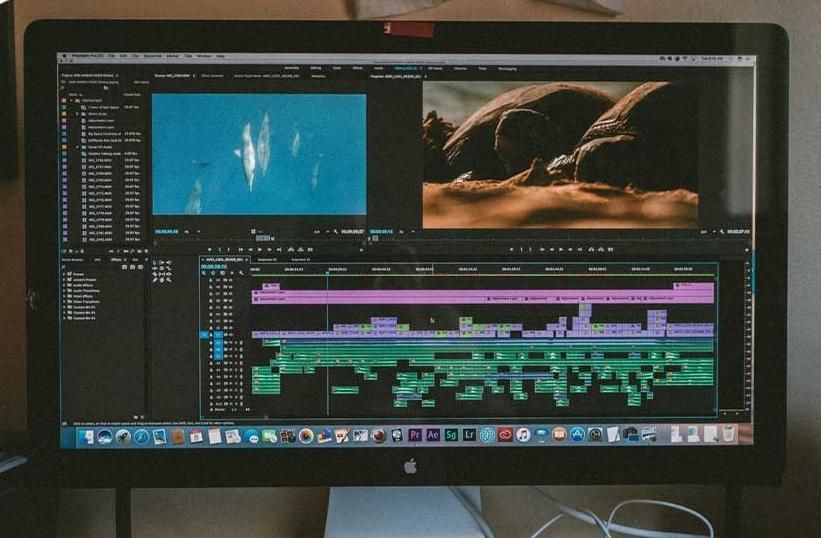Expand Audio Transitions folder
This screenshot has height=538, width=821.
(64, 291)
